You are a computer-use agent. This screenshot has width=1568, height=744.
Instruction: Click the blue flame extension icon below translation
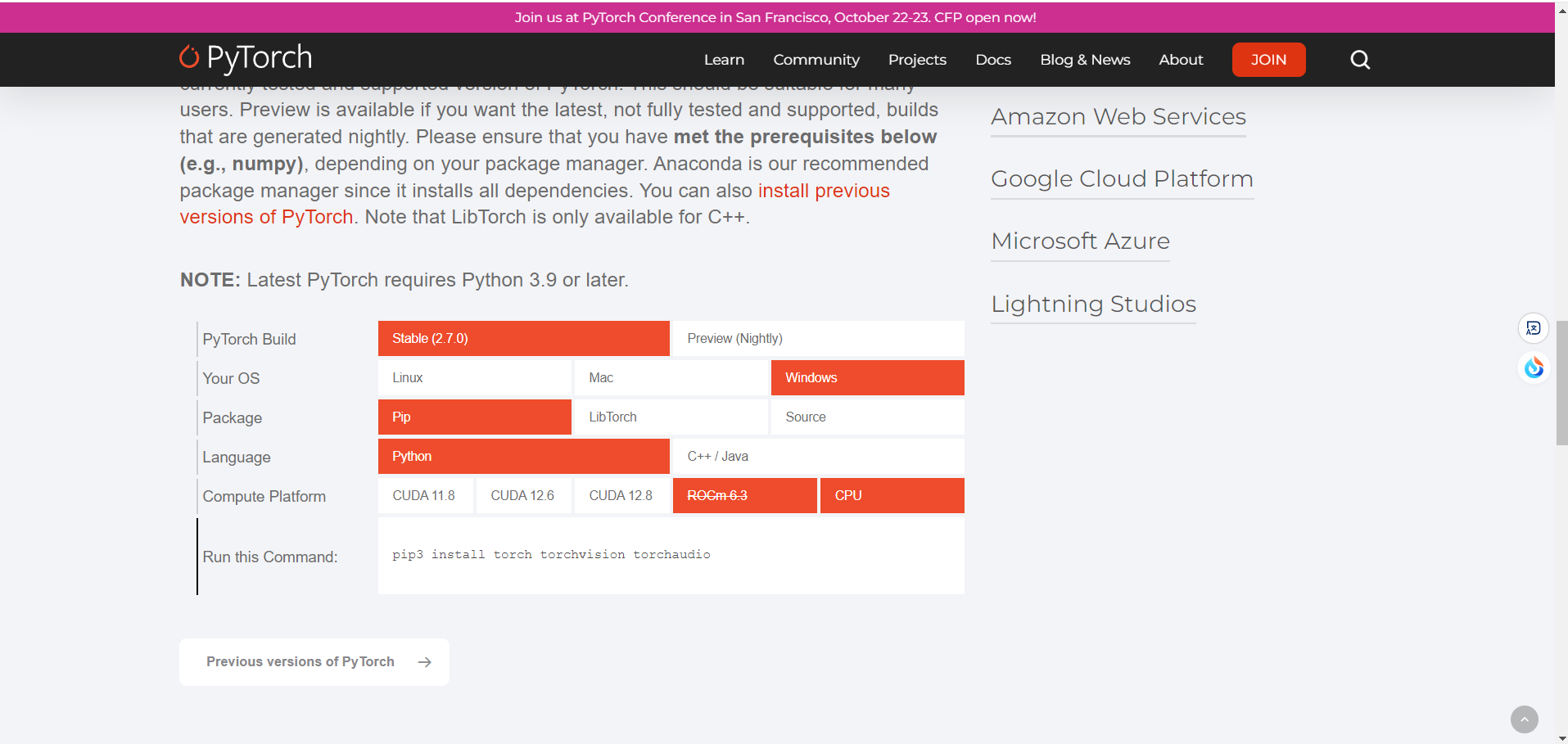1533,367
